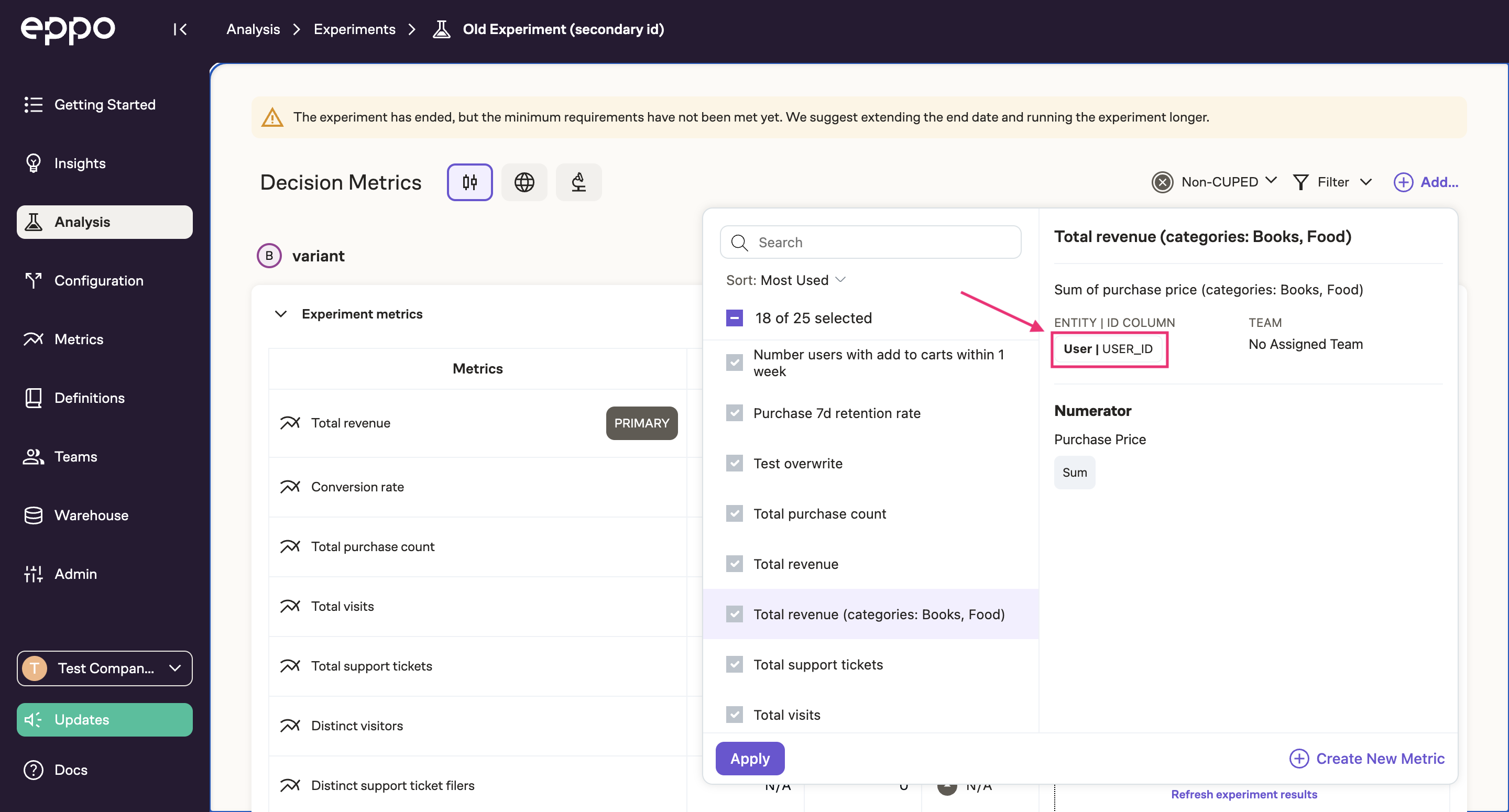Open the Sort: Most Used dropdown
Screen dimensions: 1509x812
[785, 280]
